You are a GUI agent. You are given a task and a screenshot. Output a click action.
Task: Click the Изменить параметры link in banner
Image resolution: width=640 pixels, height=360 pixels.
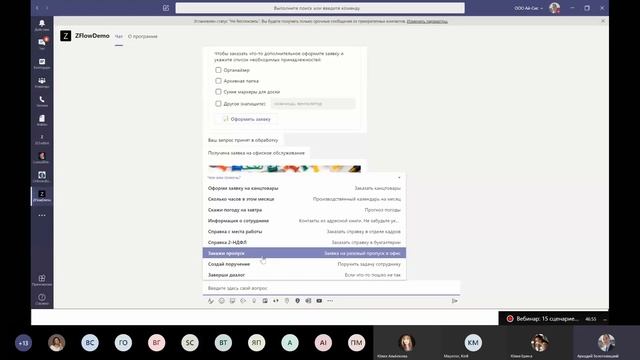click(427, 21)
